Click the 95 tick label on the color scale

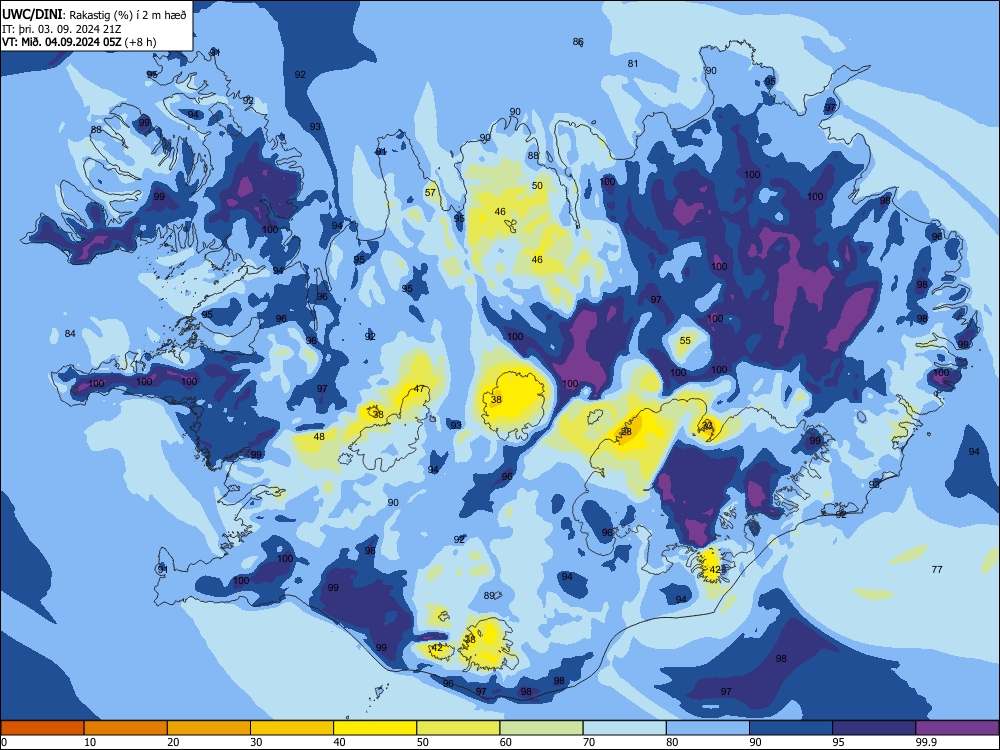click(x=839, y=742)
